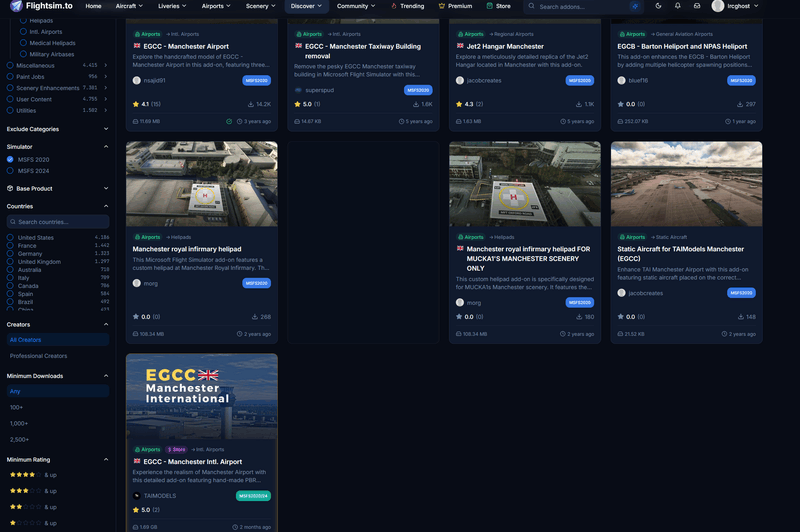Click the Flightsim.to logo
Image resolution: width=800 pixels, height=532 pixels.
pos(41,6)
